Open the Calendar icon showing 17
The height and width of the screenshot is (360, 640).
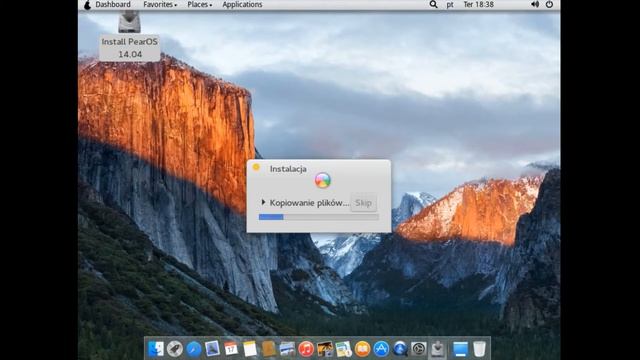click(231, 349)
